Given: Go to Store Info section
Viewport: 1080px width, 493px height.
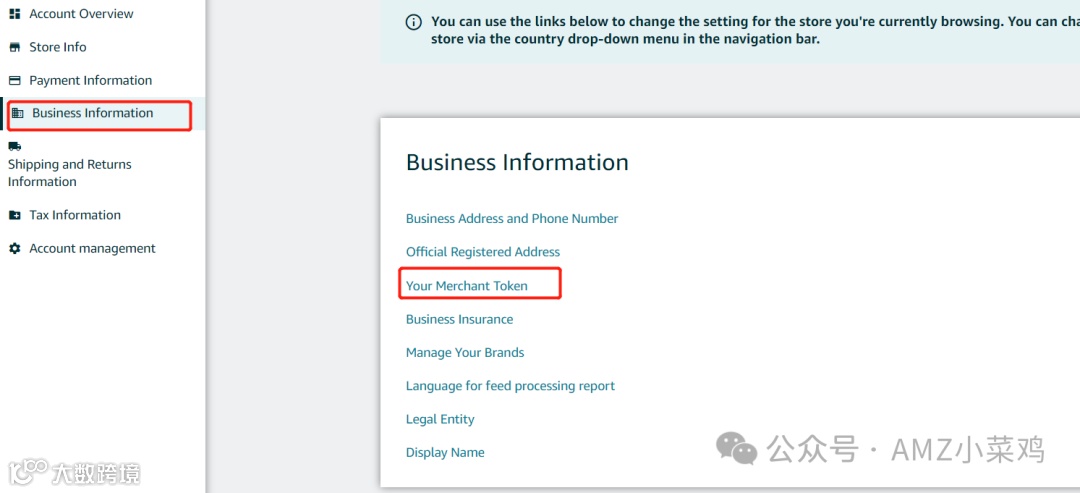Looking at the screenshot, I should point(58,48).
